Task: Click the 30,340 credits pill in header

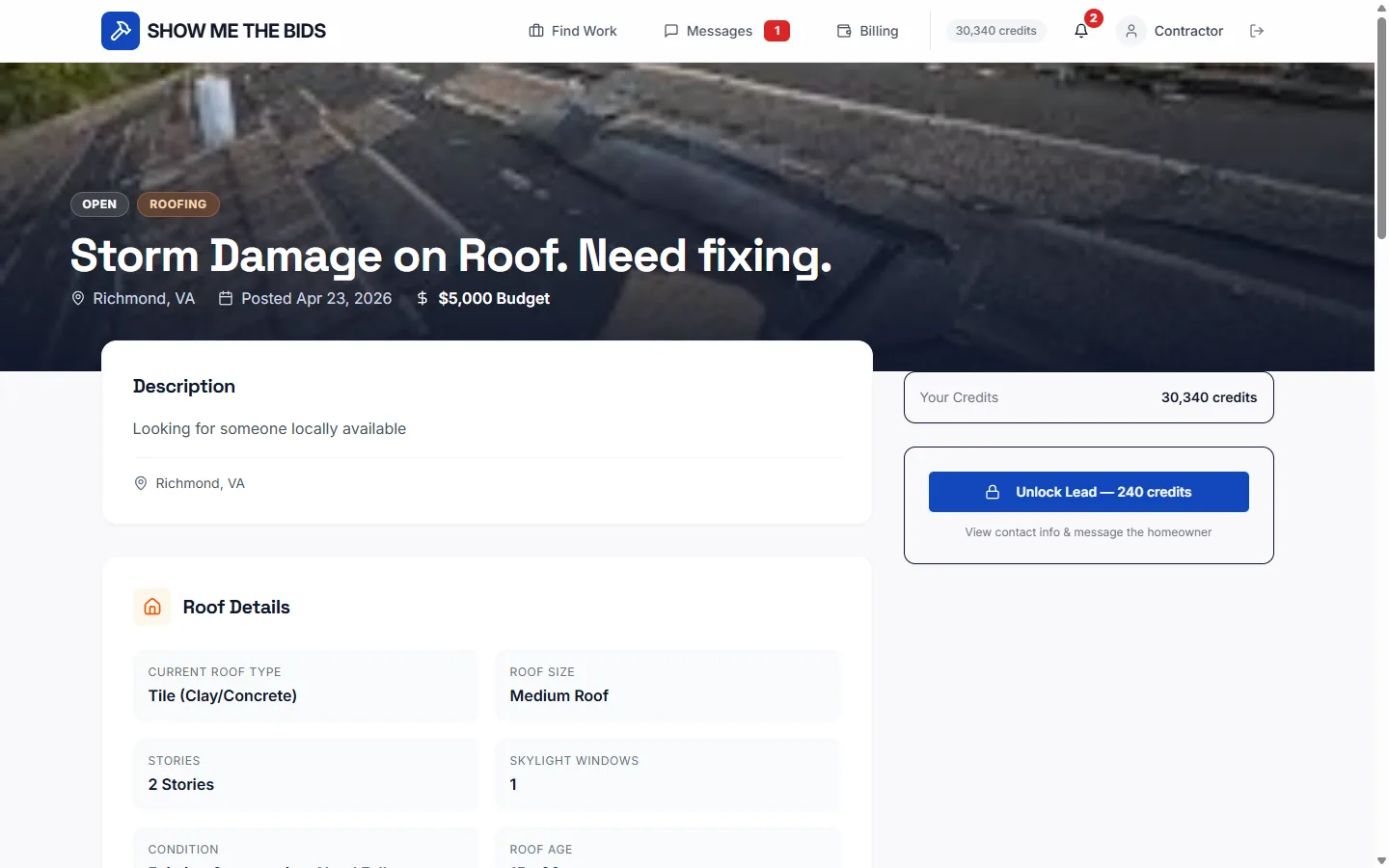Action: 996,31
